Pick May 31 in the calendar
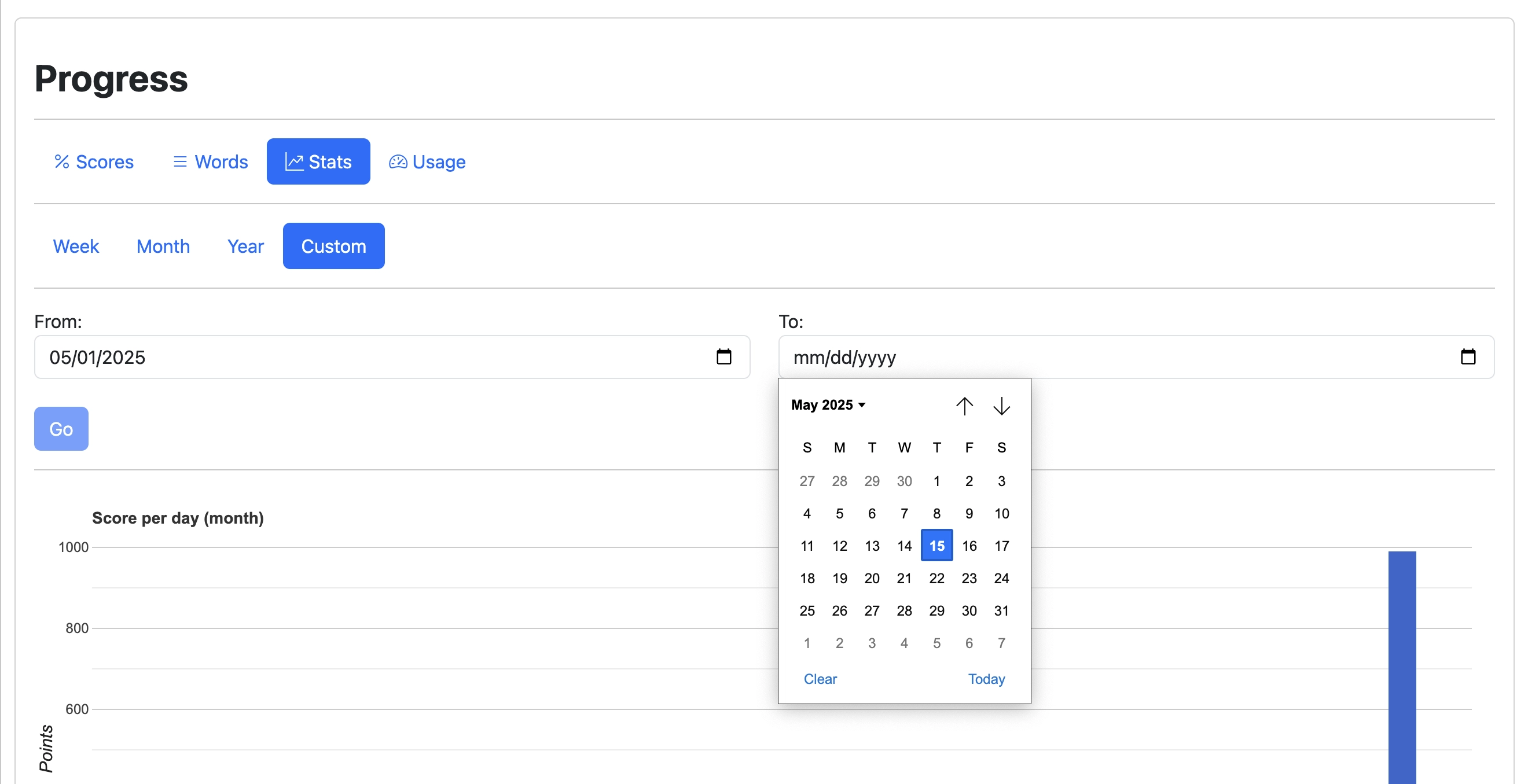 [1001, 610]
